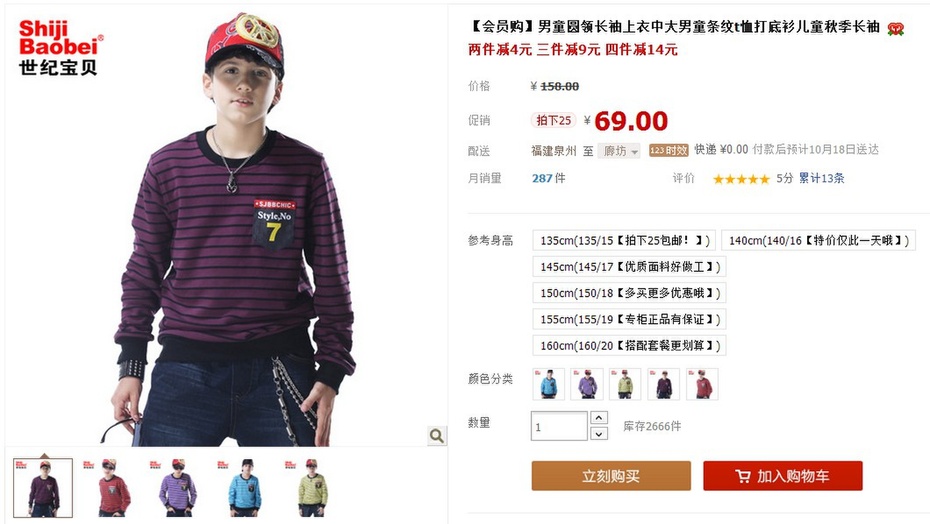The image size is (930, 524).
Task: Click 加入购物车 add to cart button
Action: (783, 476)
